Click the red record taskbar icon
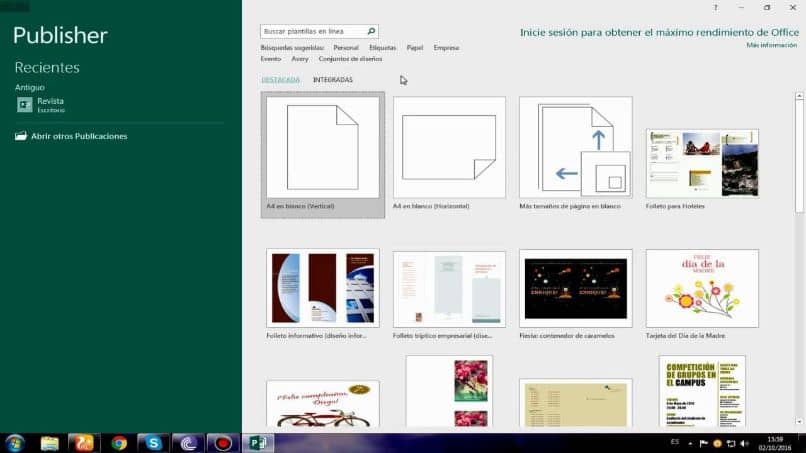The image size is (806, 453). pyautogui.click(x=223, y=443)
